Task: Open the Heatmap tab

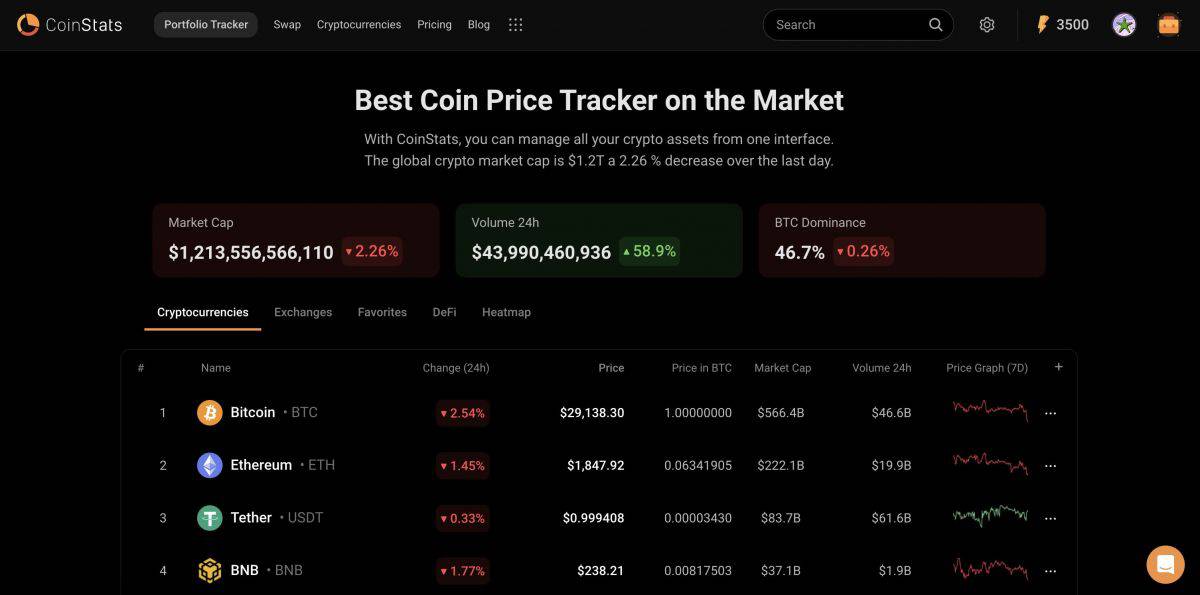Action: pos(506,312)
